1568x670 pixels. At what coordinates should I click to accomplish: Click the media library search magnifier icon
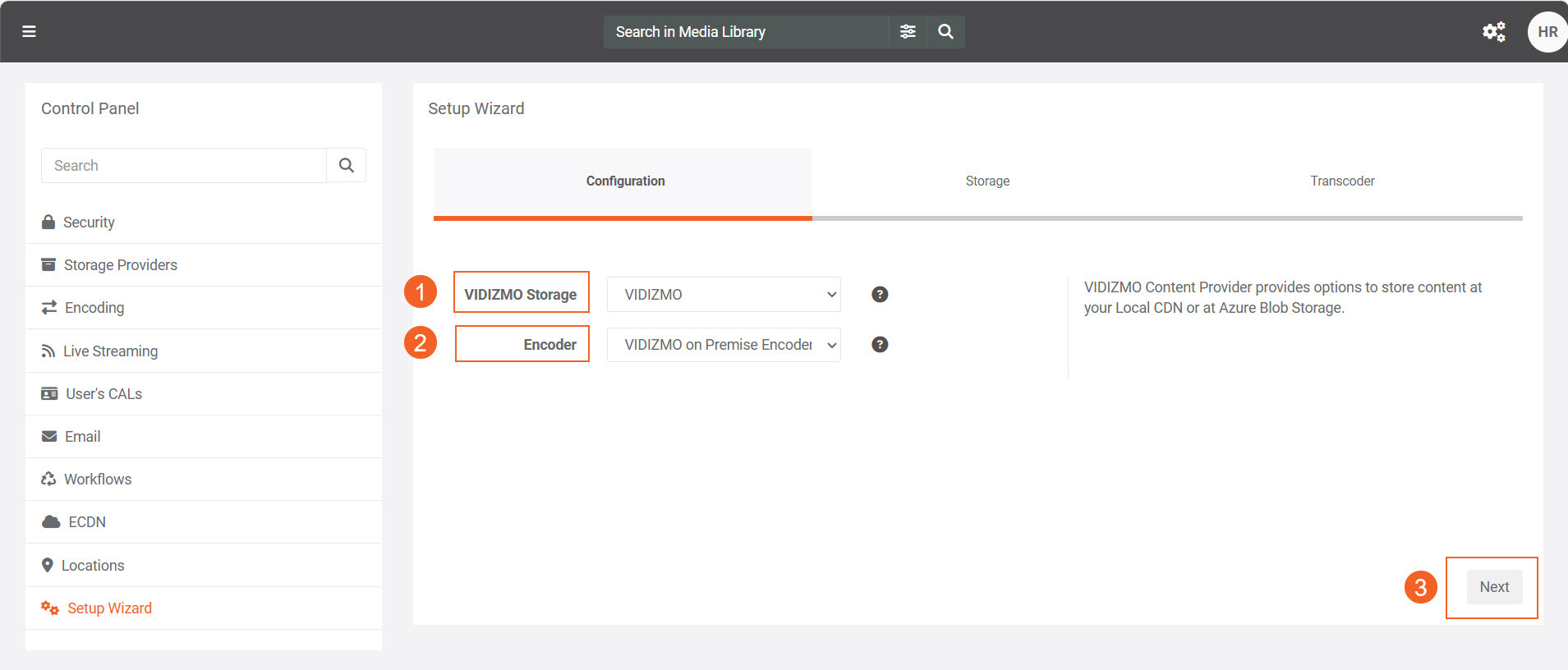(945, 31)
